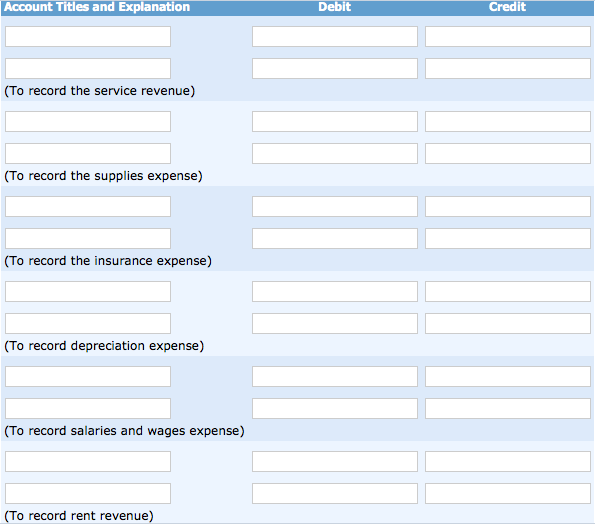The image size is (595, 524).
Task: Click '(To record the insurance expense)' text
Action: [x=108, y=261]
